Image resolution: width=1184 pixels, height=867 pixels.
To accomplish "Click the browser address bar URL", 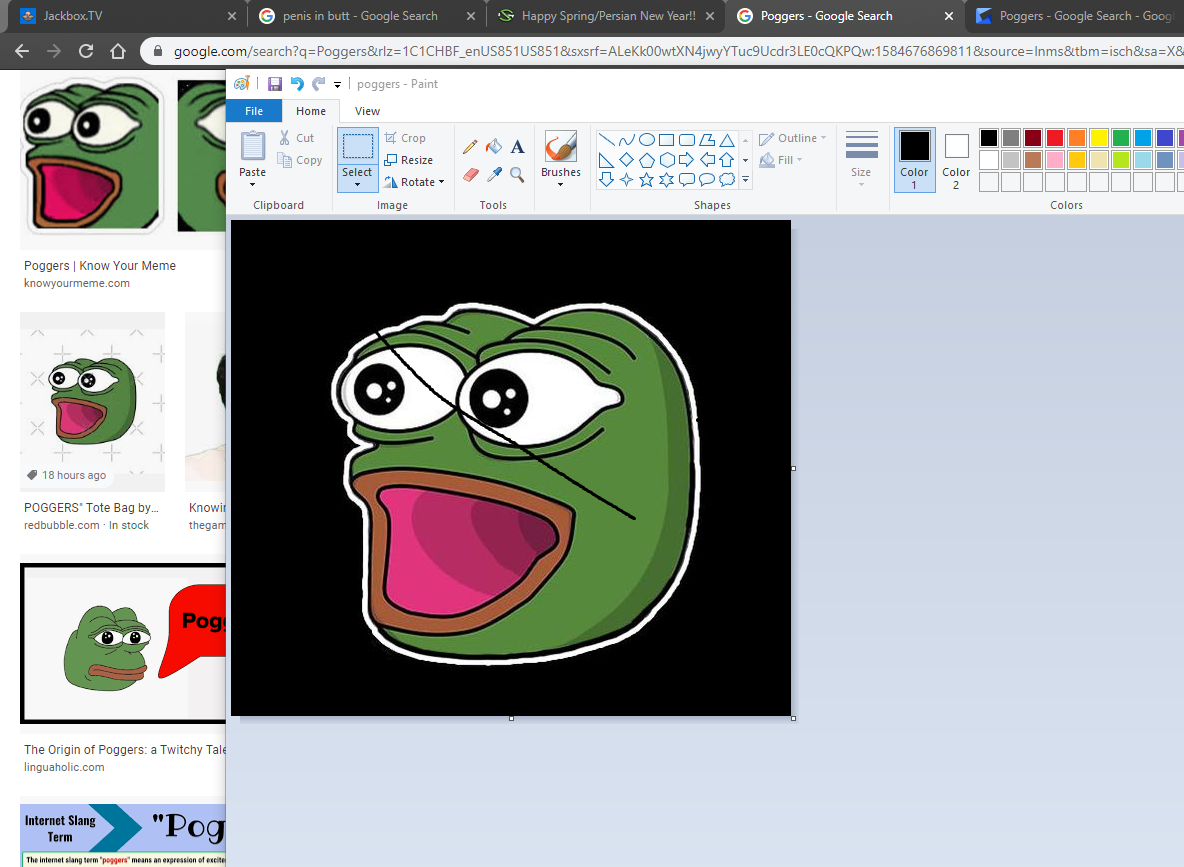I will (x=676, y=51).
